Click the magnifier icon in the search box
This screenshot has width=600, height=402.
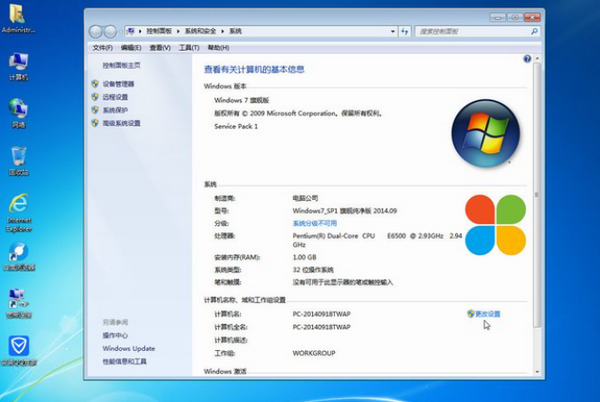coord(534,31)
